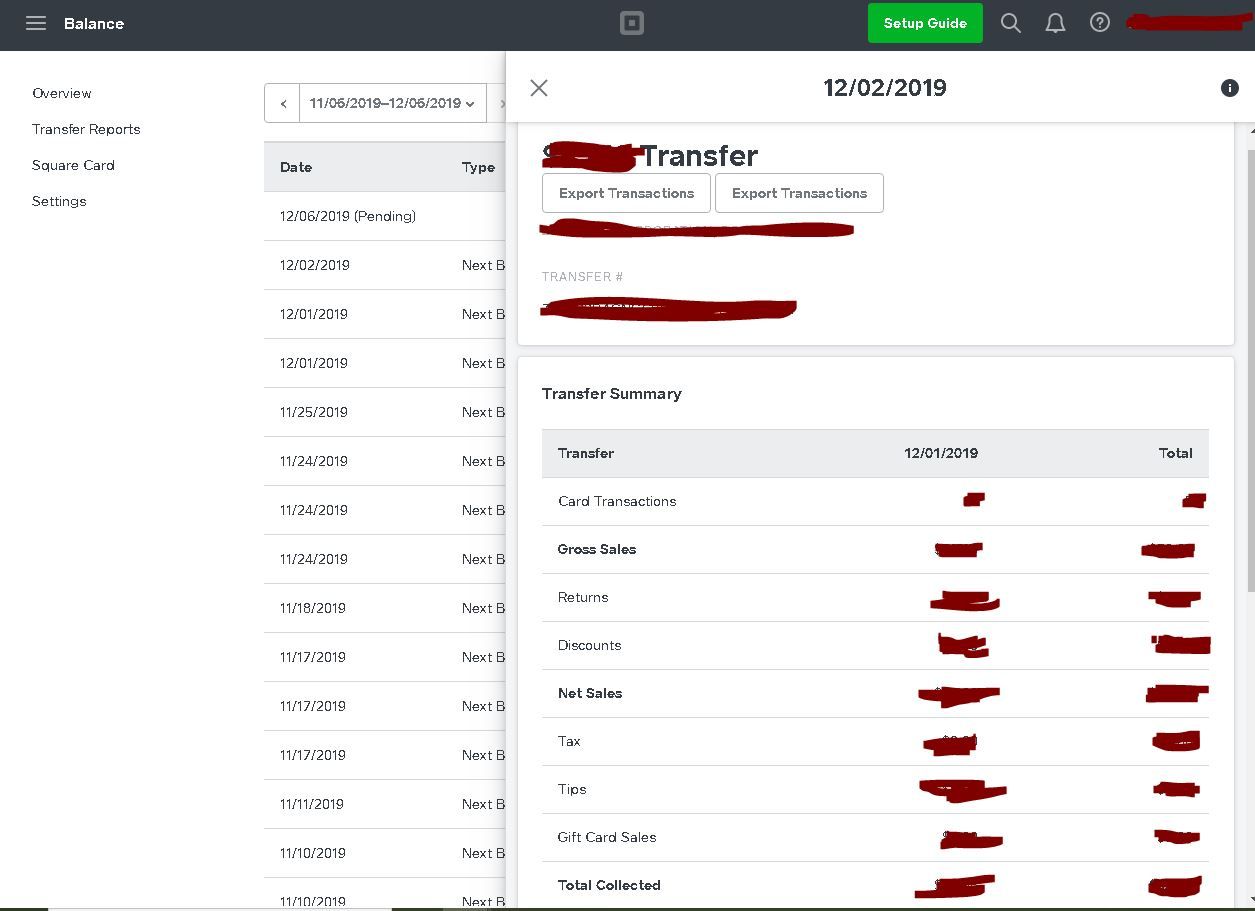Image resolution: width=1255 pixels, height=911 pixels.
Task: Click the Transfer Summary heading
Action: (612, 393)
